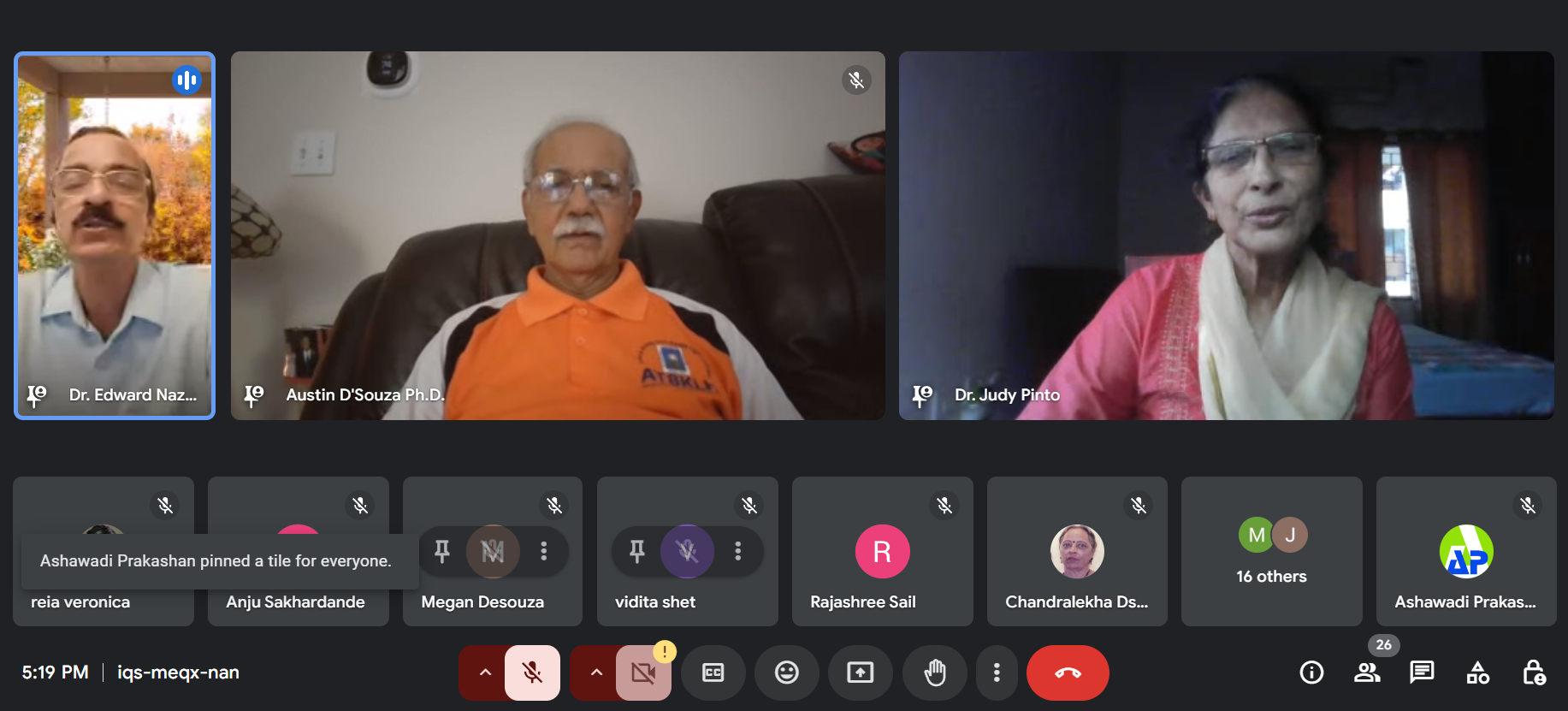Expand video settings chevron beside camera
Image resolution: width=1568 pixels, height=711 pixels.
[x=596, y=672]
